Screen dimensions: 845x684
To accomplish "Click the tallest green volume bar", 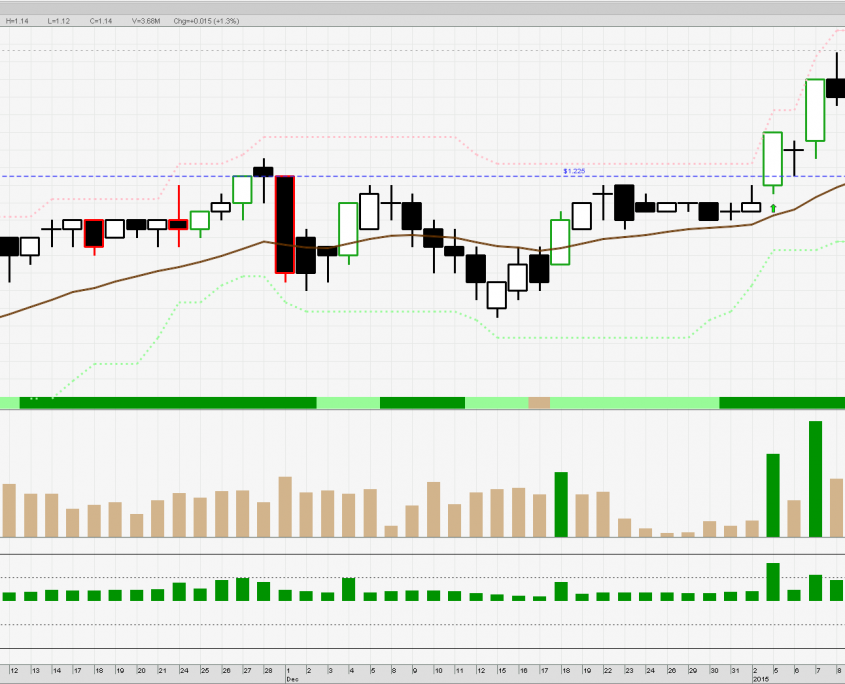I will (x=815, y=479).
